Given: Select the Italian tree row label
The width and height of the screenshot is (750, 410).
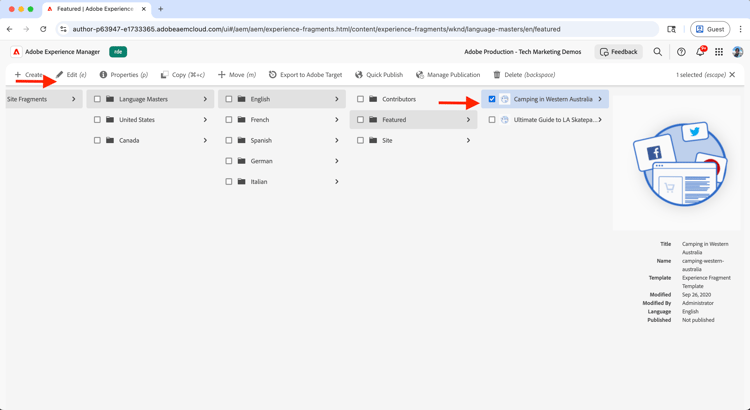Looking at the screenshot, I should pos(259,181).
